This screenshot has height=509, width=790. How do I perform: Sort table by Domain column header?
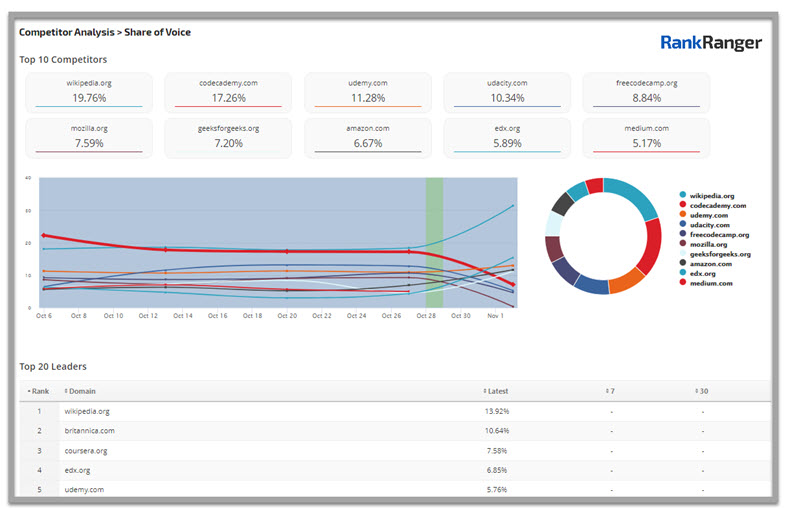click(82, 391)
